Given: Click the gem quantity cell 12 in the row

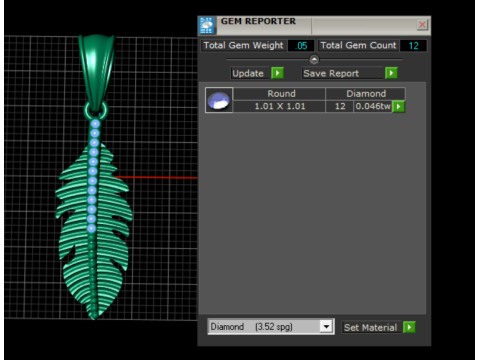Looking at the screenshot, I should (340, 106).
